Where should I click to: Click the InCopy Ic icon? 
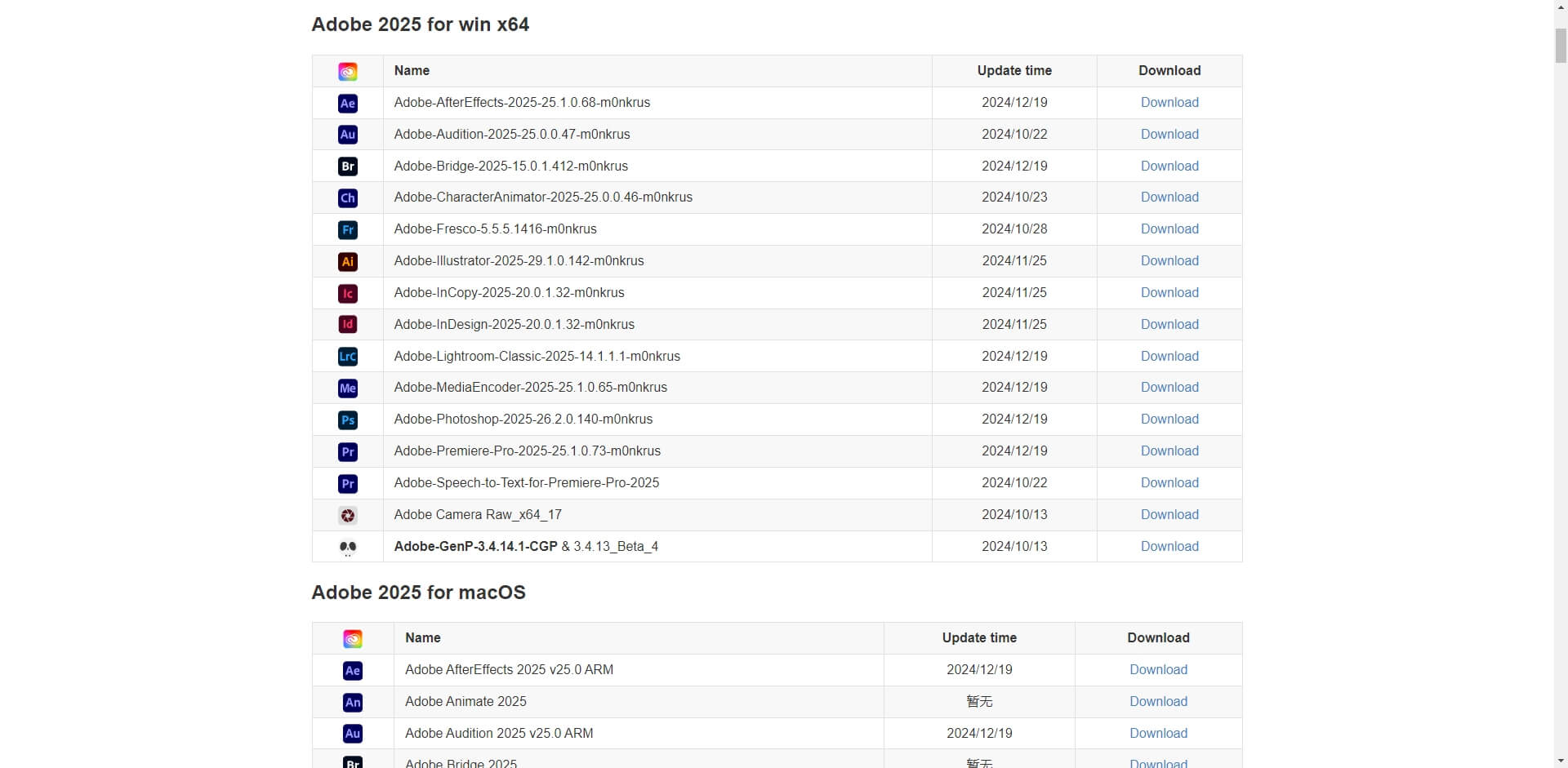347,294
